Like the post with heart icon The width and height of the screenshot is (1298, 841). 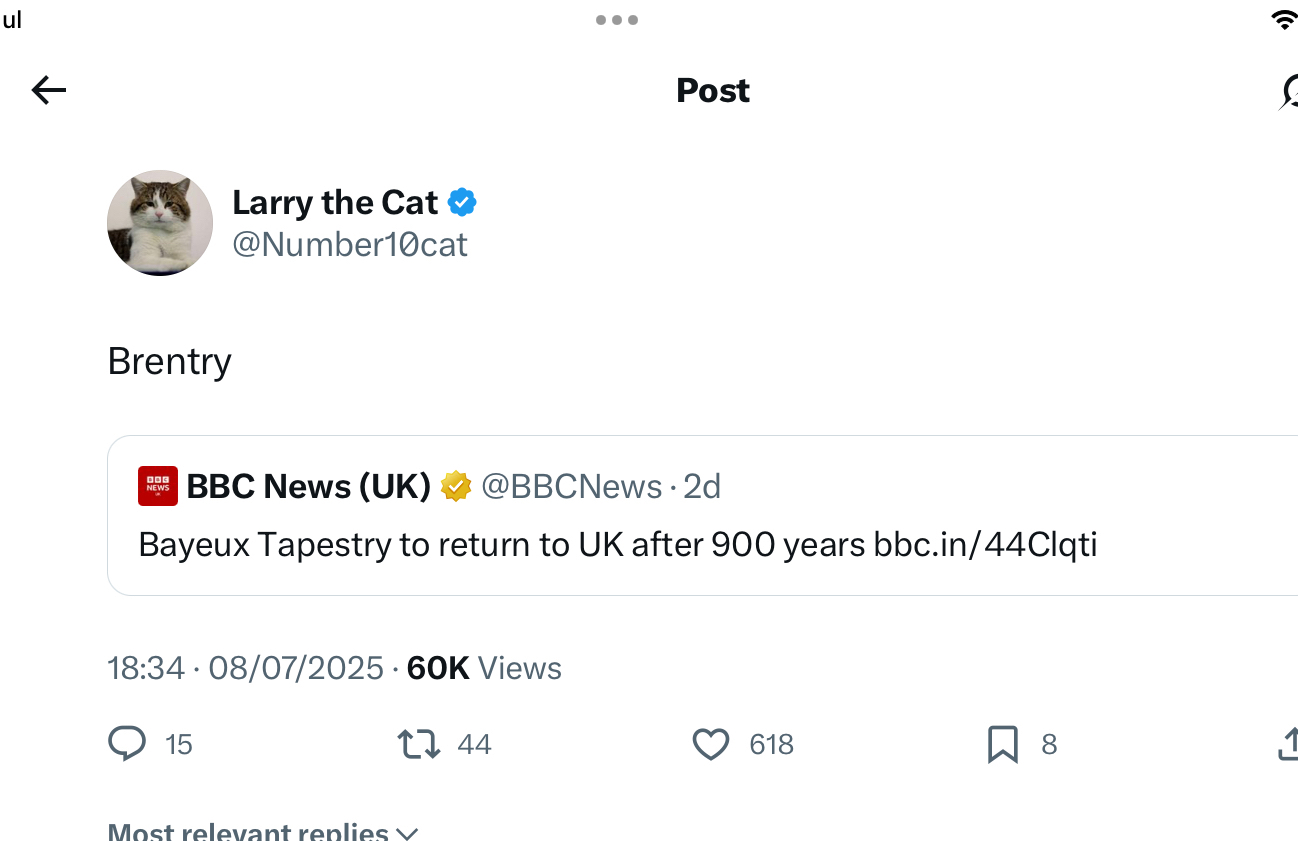tap(710, 744)
